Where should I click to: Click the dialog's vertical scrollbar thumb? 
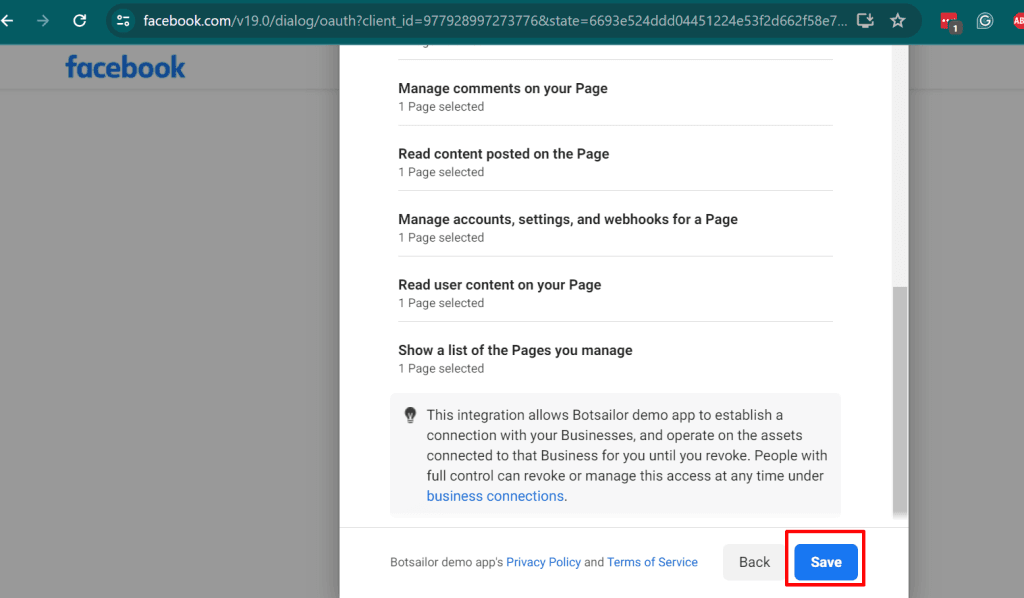pos(900,400)
